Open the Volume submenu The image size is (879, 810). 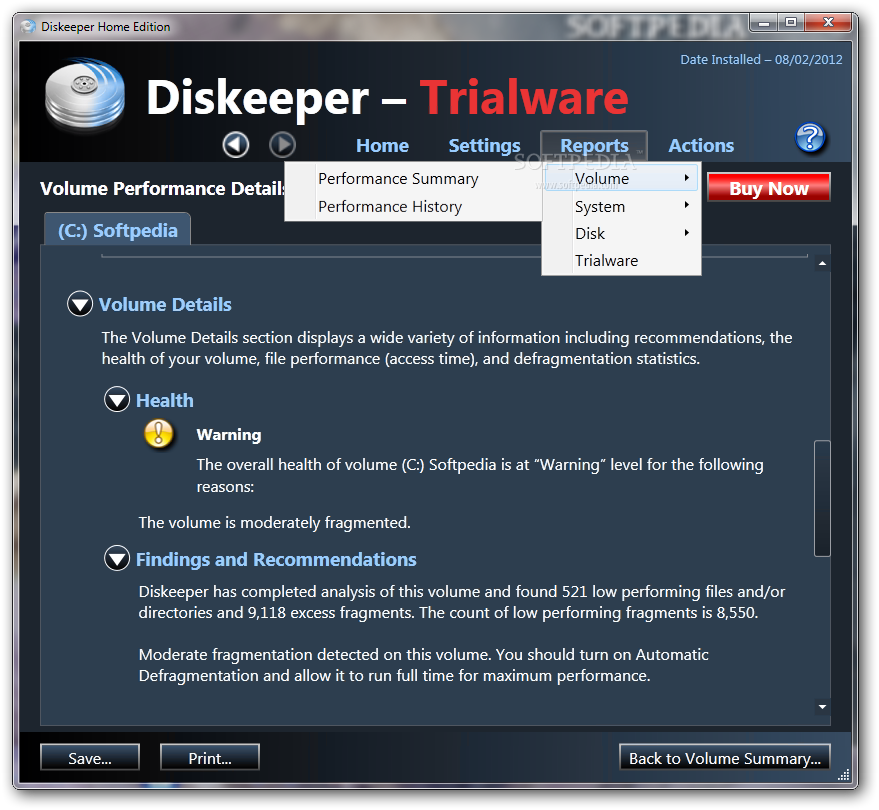[x=621, y=178]
